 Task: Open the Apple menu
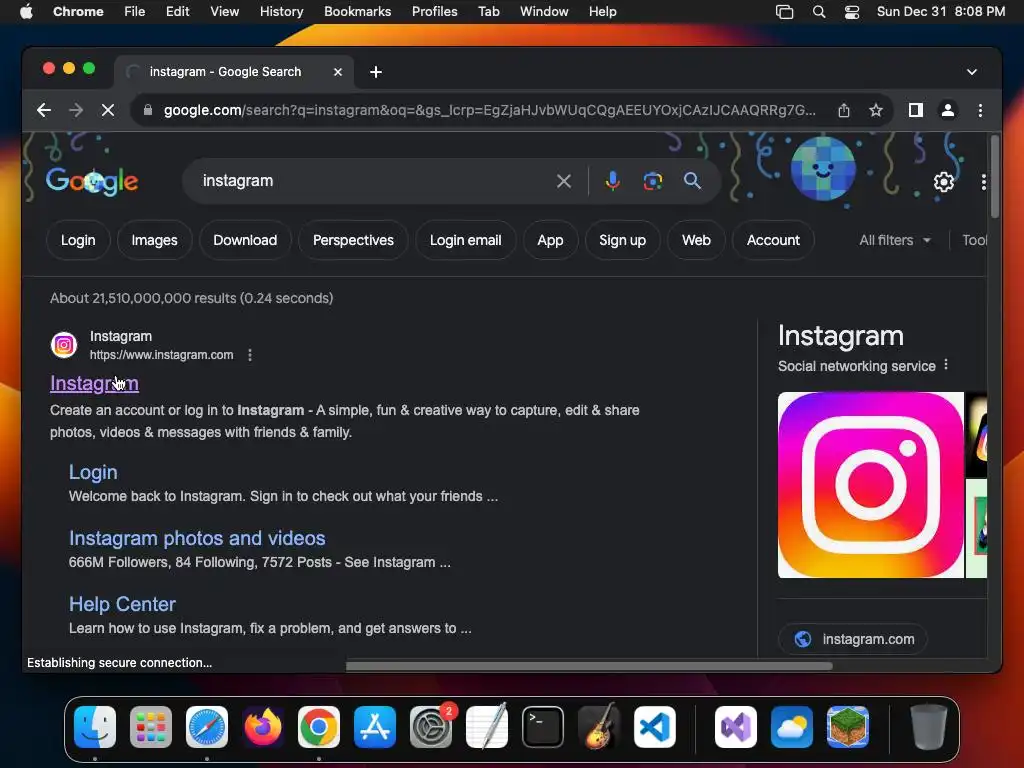tap(26, 11)
